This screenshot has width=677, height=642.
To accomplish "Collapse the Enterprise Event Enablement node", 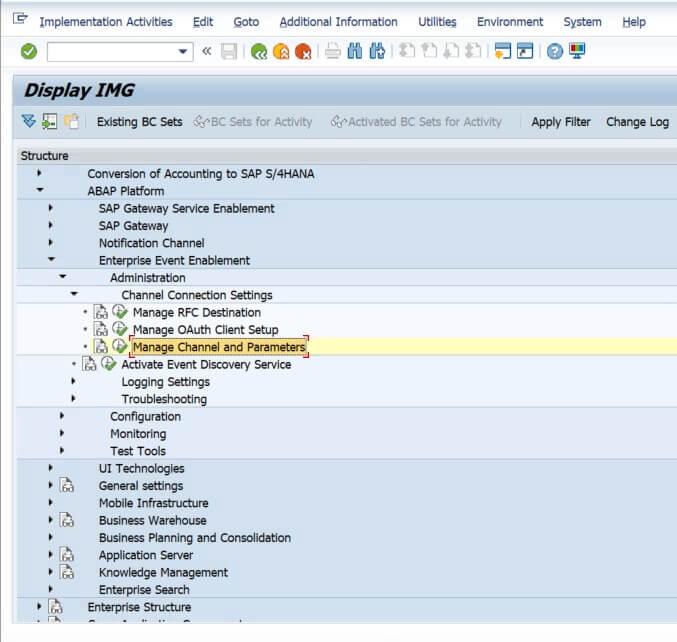I will (x=51, y=259).
